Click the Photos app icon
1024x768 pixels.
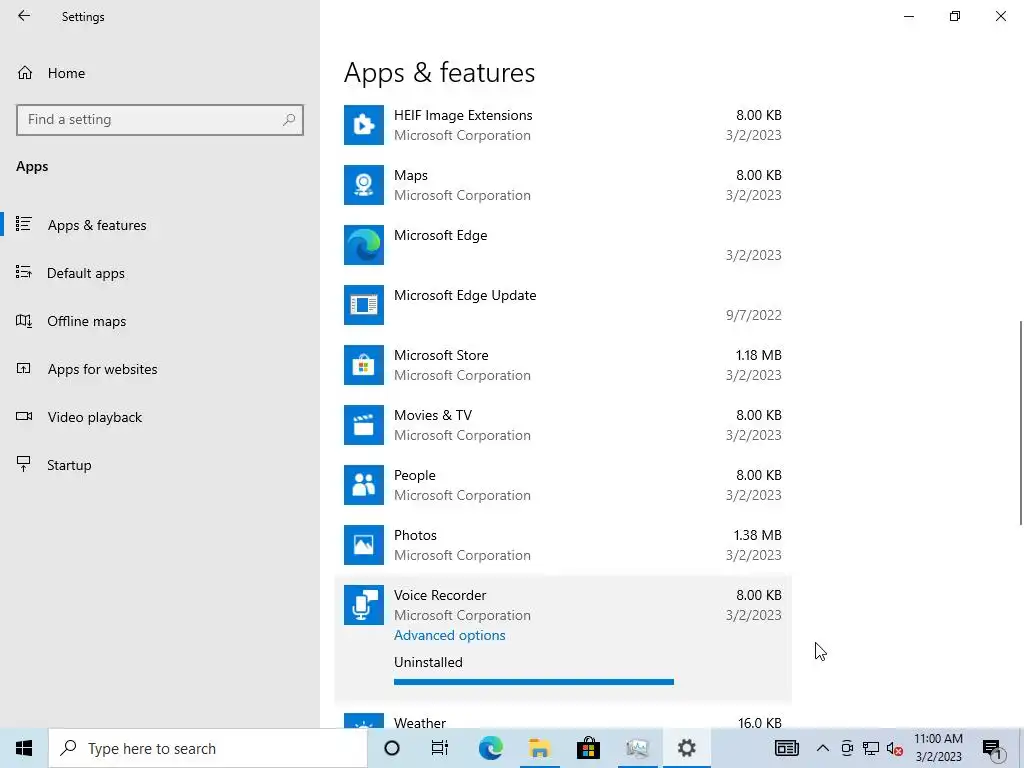coord(364,545)
